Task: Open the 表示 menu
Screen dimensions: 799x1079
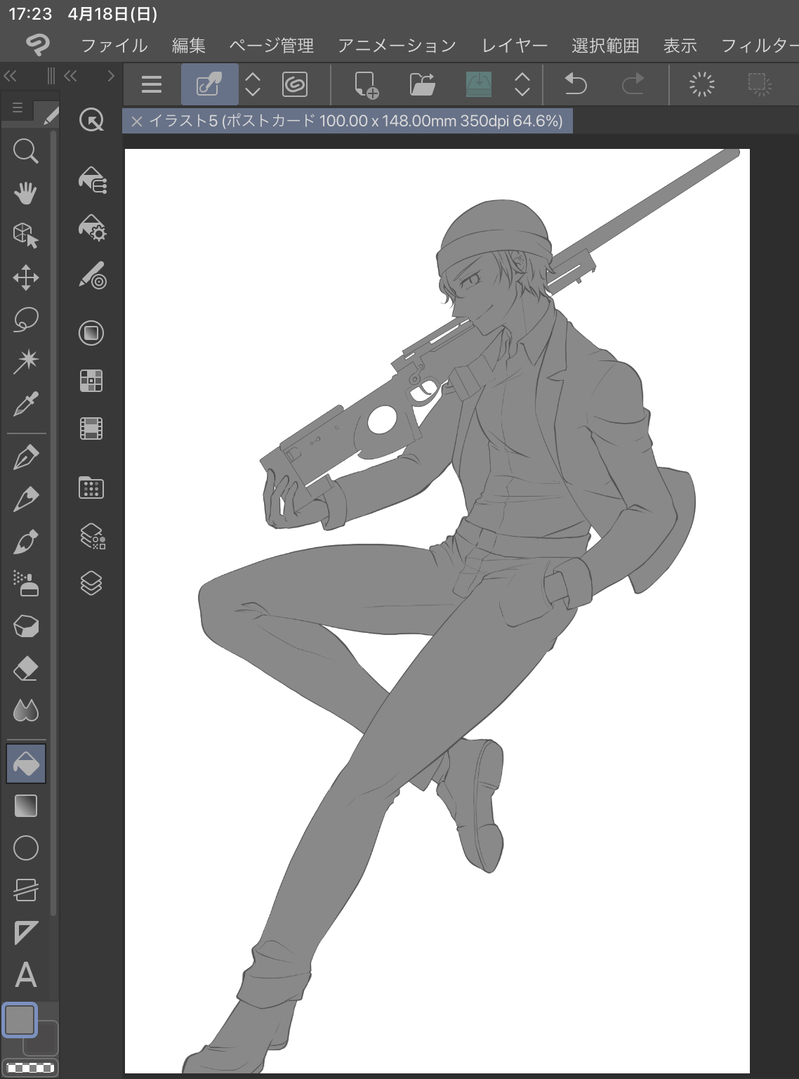Action: tap(680, 46)
